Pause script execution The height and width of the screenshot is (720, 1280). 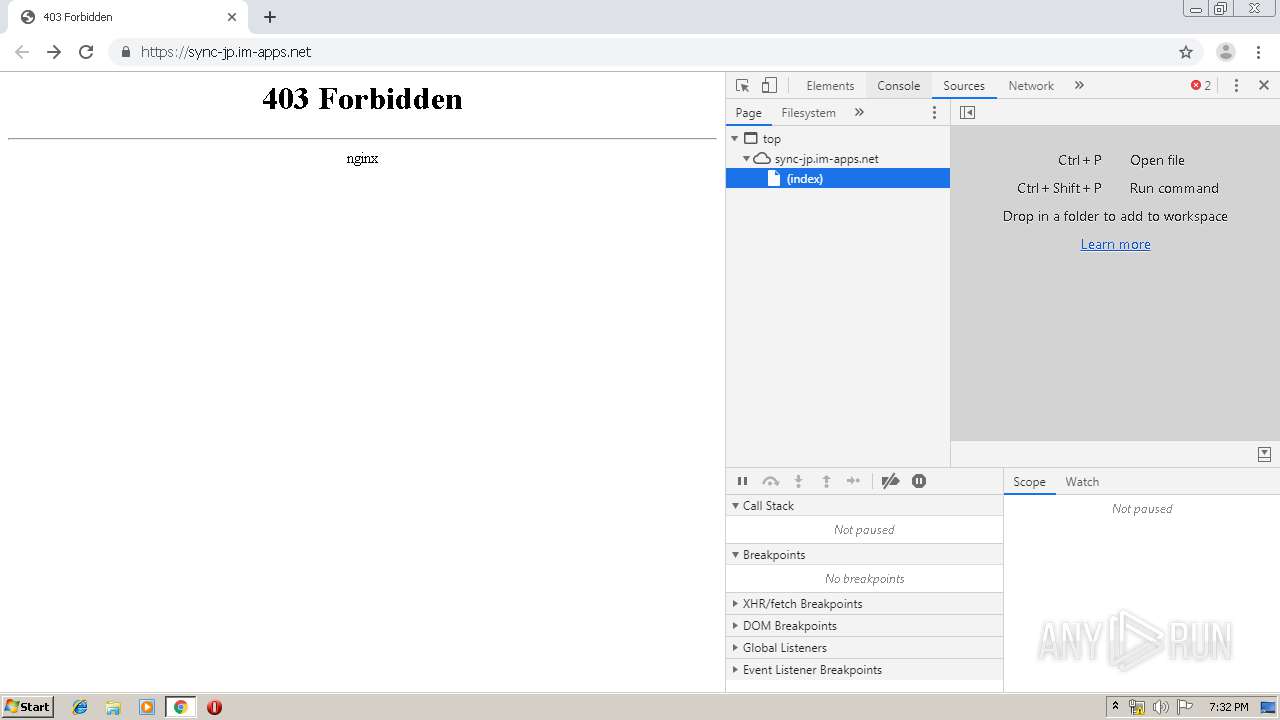coord(742,481)
